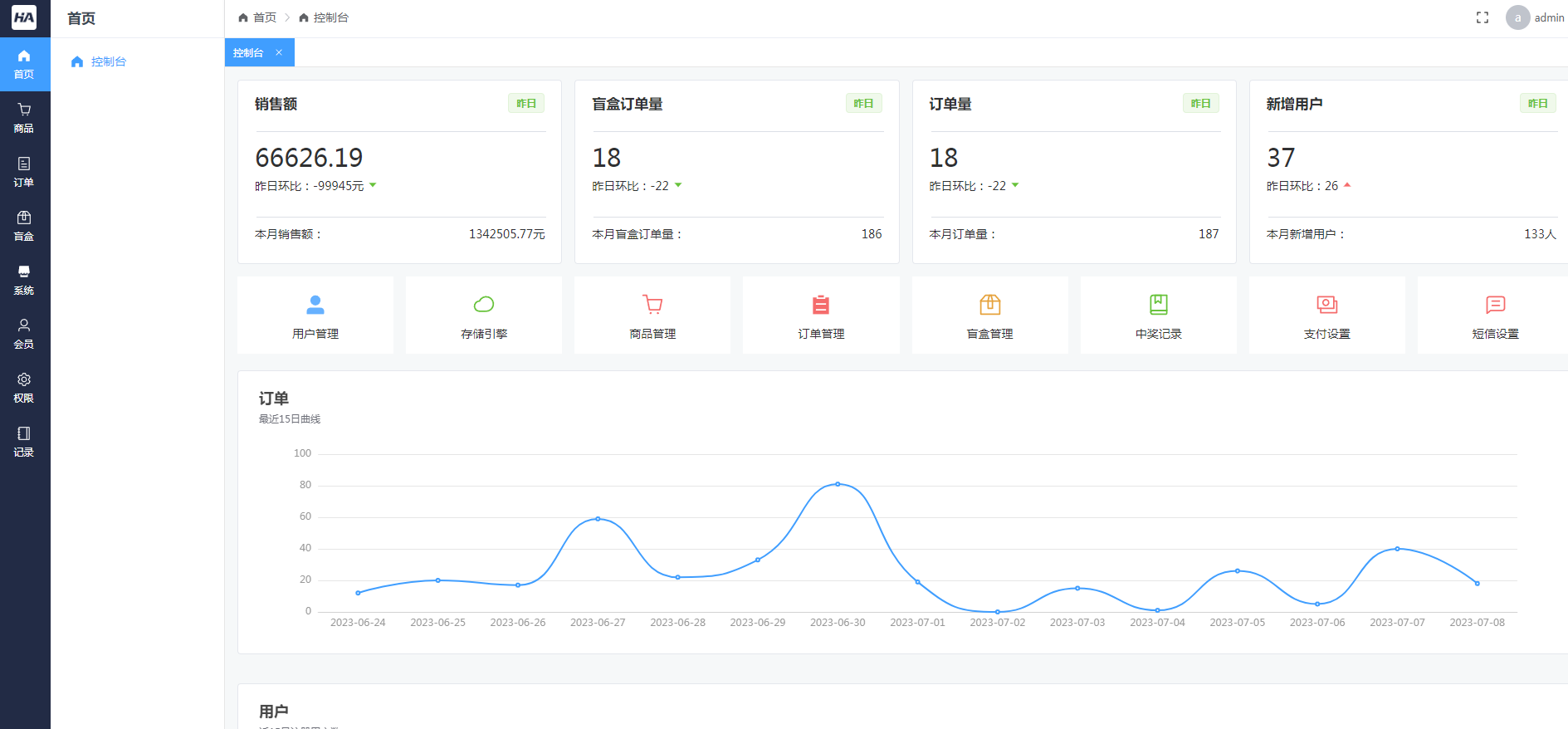Open the 用户管理 shortcut icon
This screenshot has width=1568, height=729.
click(315, 305)
